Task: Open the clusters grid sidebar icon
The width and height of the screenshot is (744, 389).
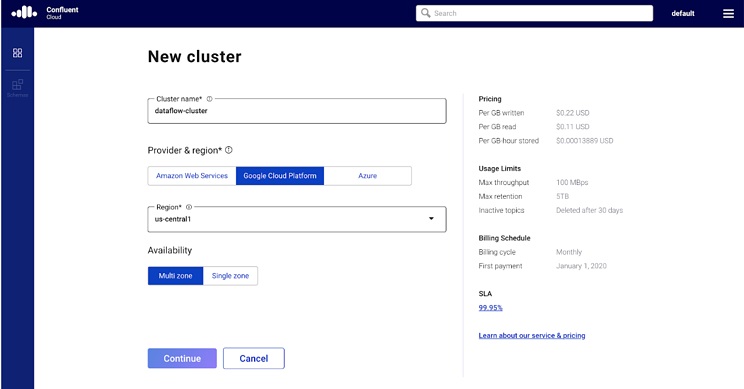Action: [18, 53]
